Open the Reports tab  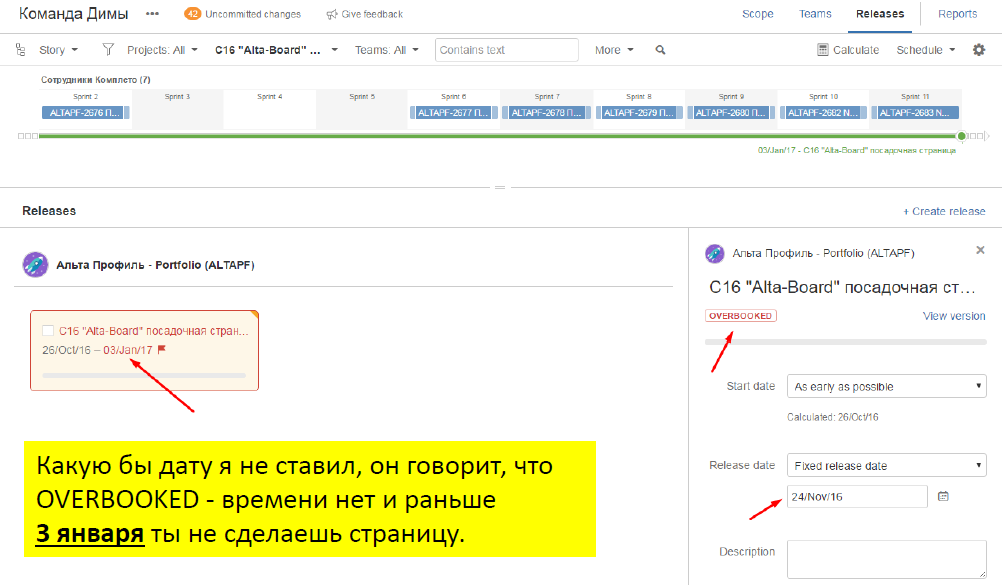click(x=957, y=14)
